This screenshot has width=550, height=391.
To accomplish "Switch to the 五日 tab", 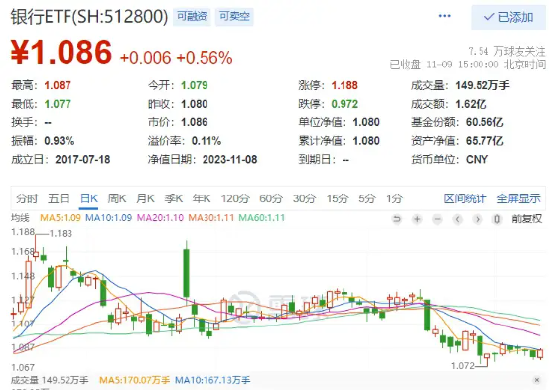I will point(59,198).
